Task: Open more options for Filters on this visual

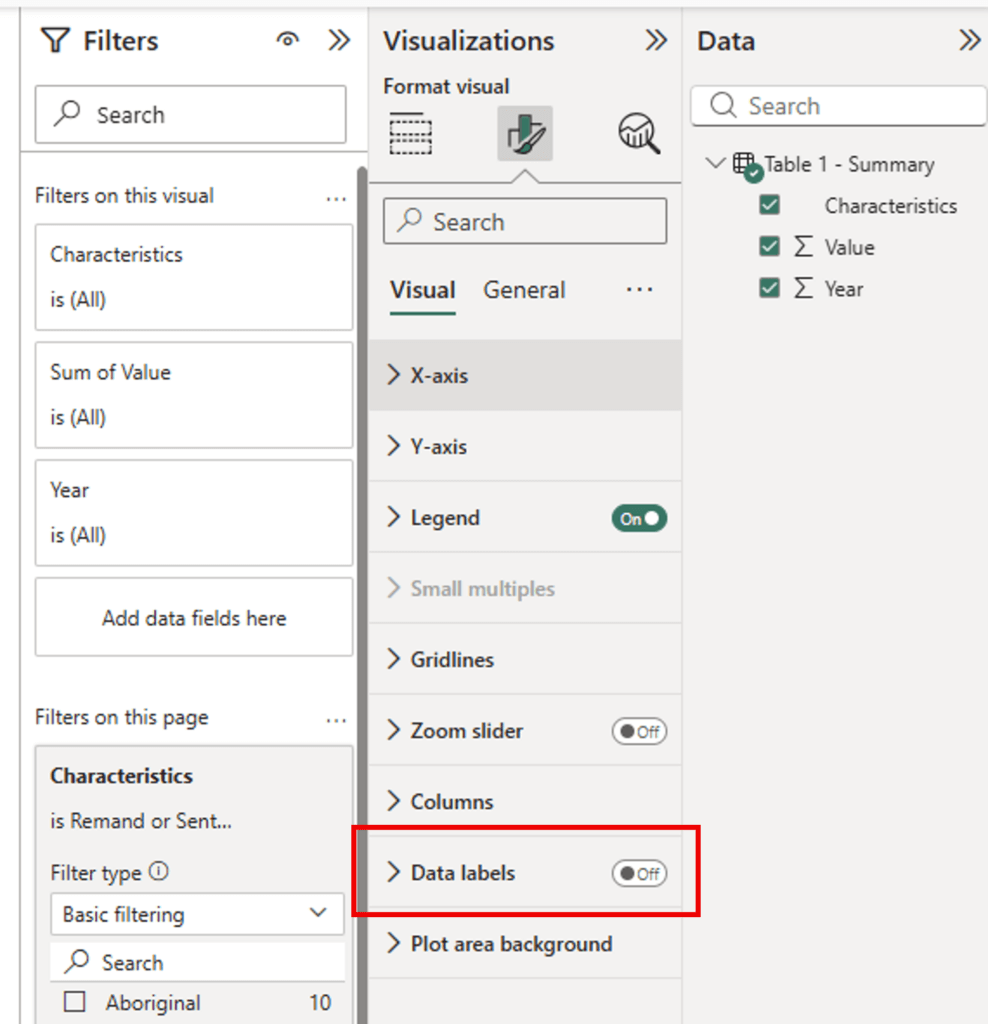Action: (x=336, y=197)
